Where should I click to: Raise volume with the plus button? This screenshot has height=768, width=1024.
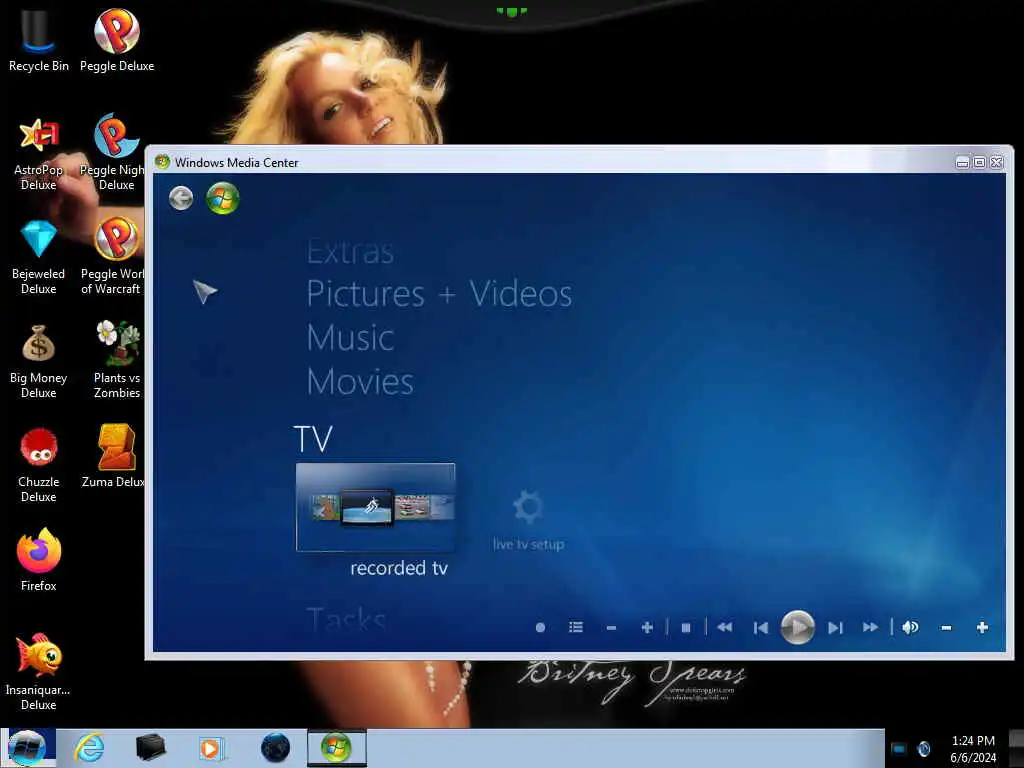tap(982, 628)
